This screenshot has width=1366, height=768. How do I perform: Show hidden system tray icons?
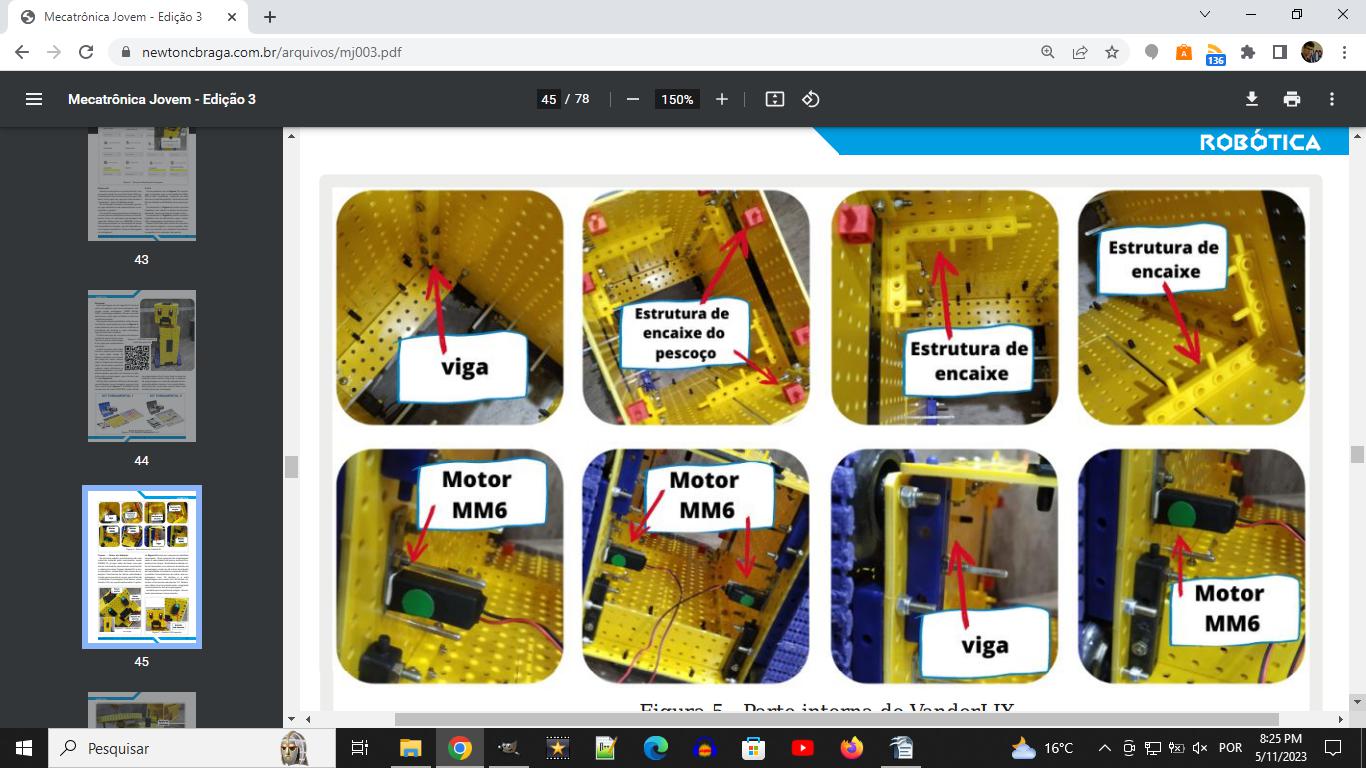(x=1105, y=748)
